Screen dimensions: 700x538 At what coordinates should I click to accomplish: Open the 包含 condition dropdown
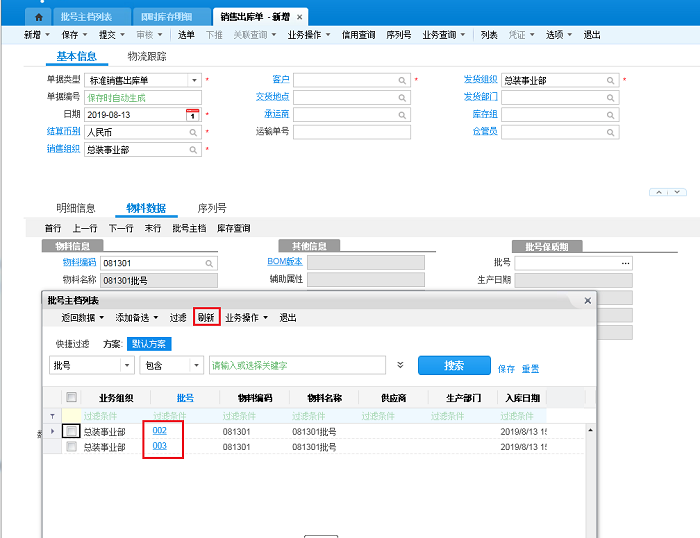coord(196,366)
